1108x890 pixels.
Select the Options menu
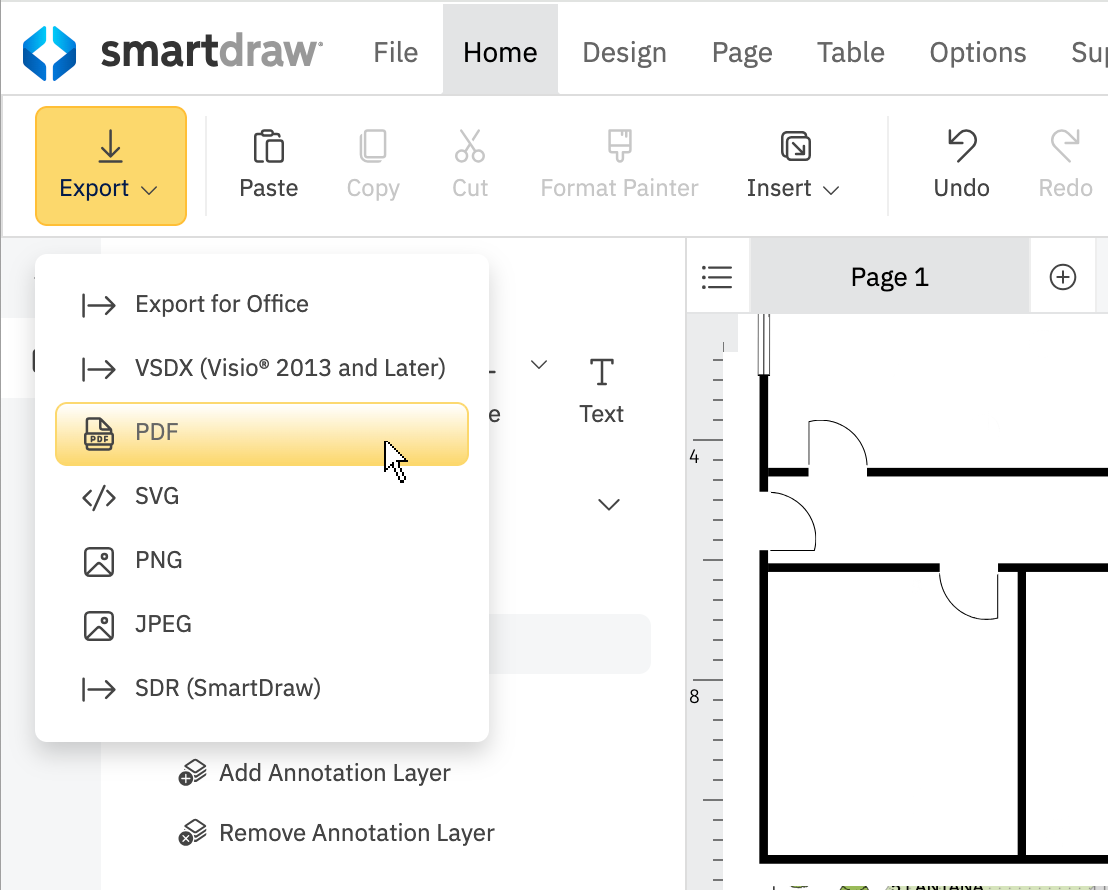tap(977, 52)
